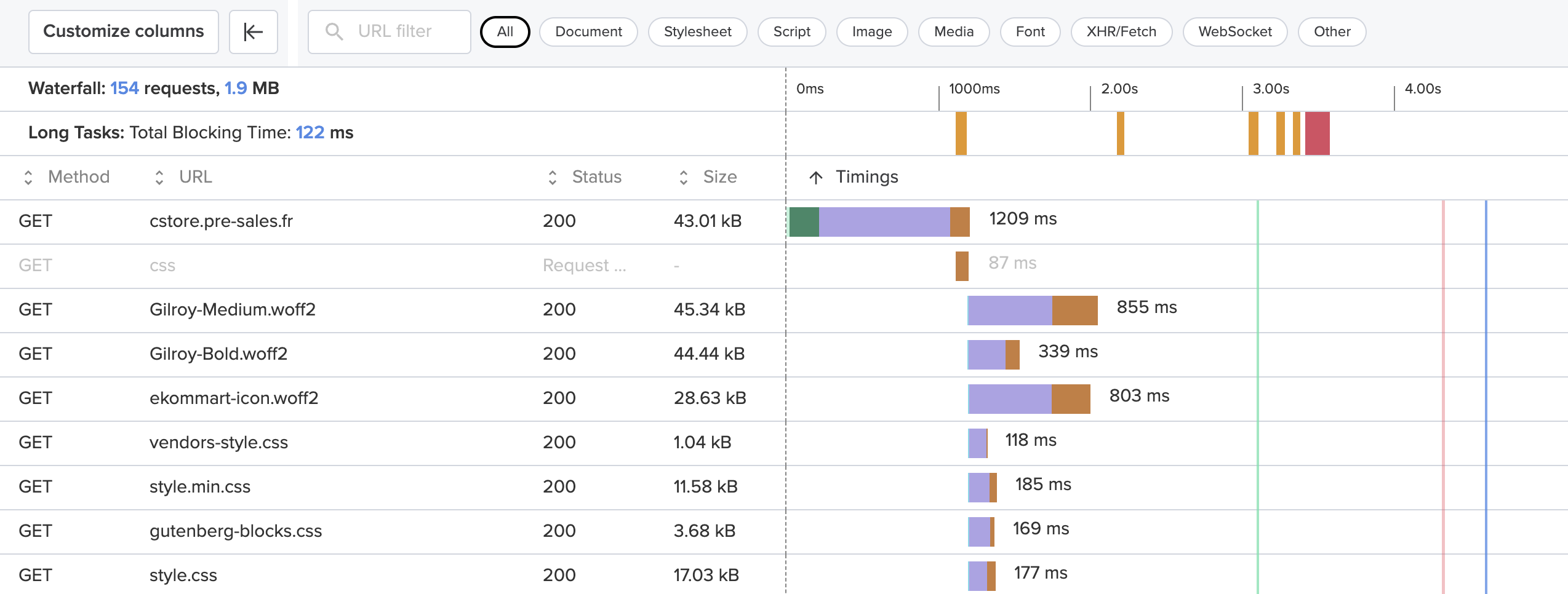Open the vendors-style.css request

coord(218,443)
